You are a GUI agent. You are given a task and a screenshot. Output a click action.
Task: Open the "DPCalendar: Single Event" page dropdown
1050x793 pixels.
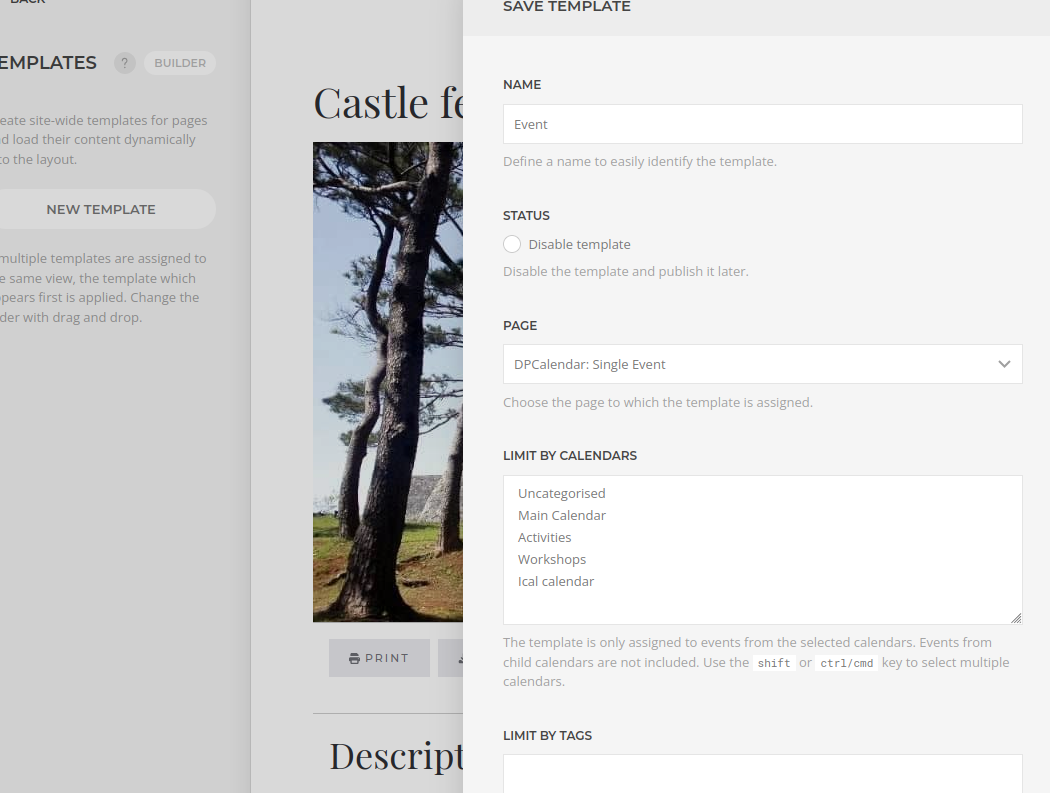click(x=760, y=364)
